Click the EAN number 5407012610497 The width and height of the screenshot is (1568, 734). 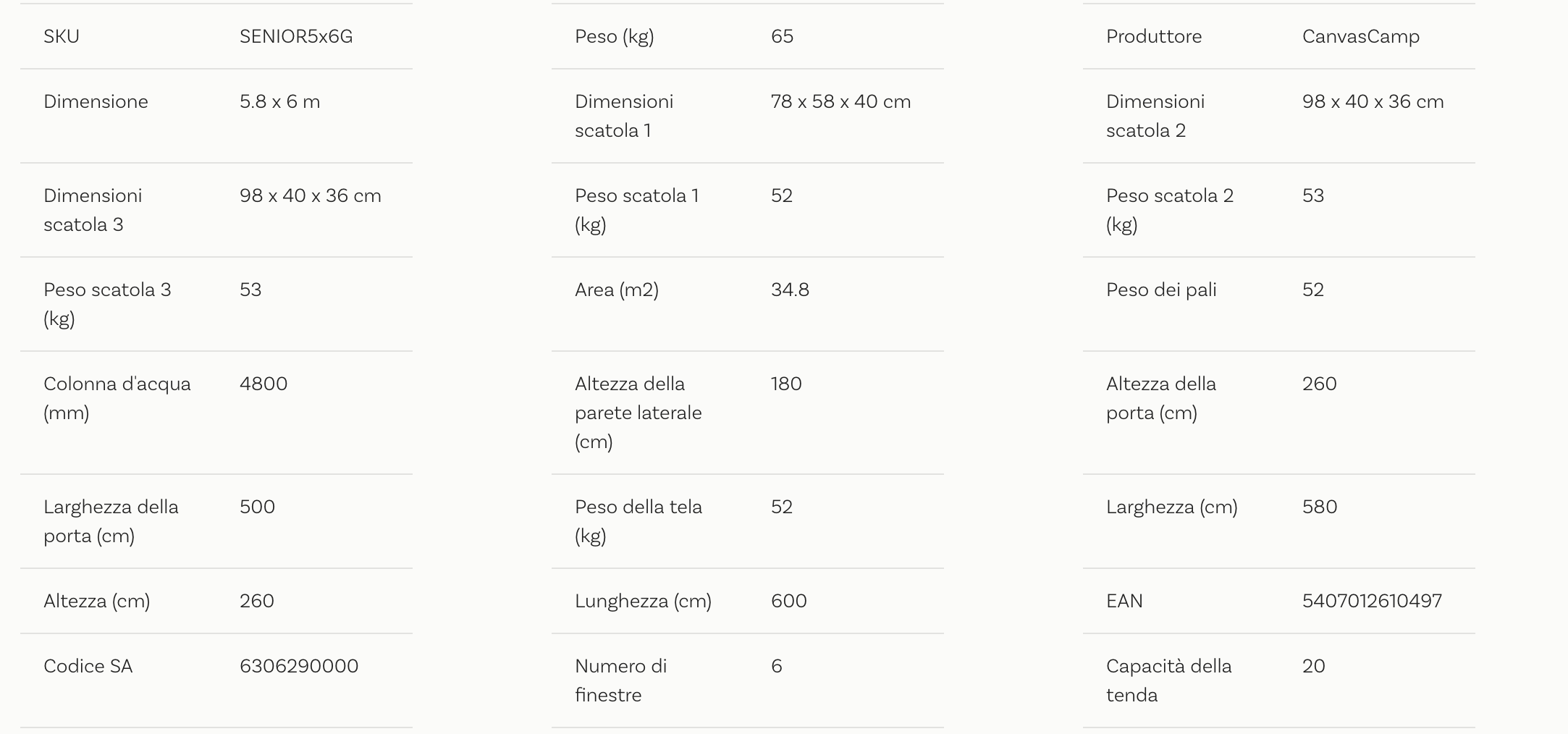click(x=1372, y=601)
